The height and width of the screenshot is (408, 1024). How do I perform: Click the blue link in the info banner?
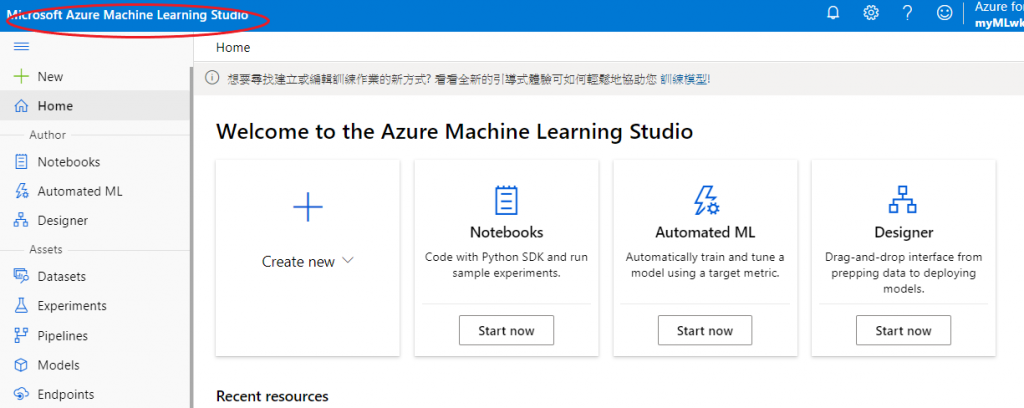click(x=685, y=78)
